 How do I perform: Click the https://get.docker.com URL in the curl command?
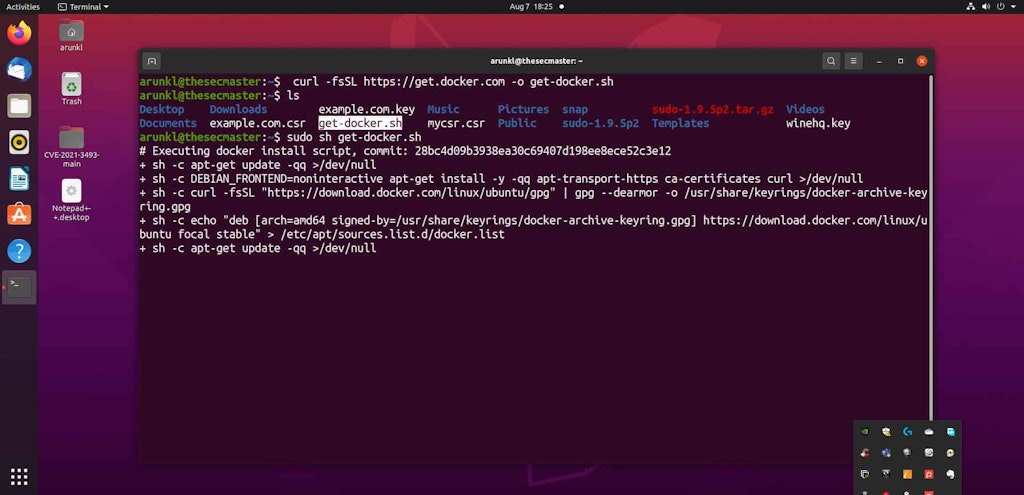(434, 82)
